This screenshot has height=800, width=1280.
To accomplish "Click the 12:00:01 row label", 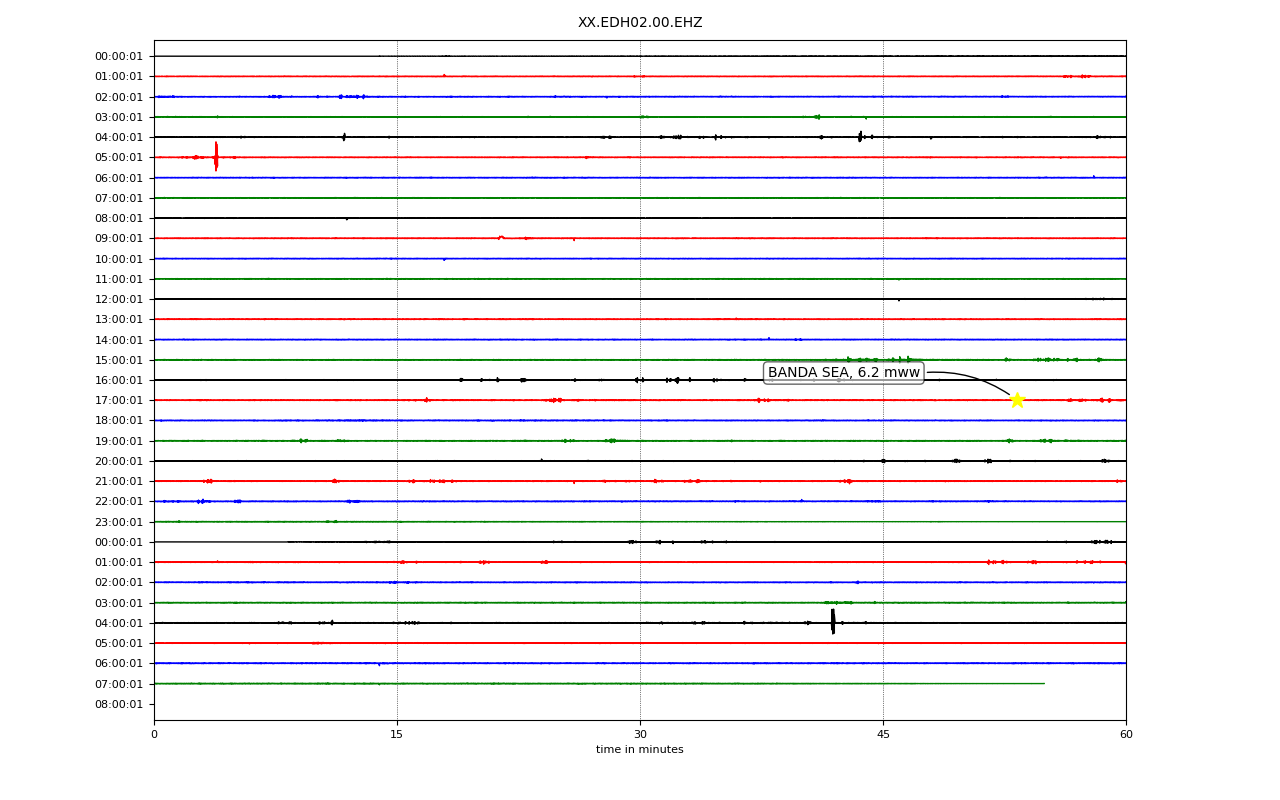I will pos(119,299).
